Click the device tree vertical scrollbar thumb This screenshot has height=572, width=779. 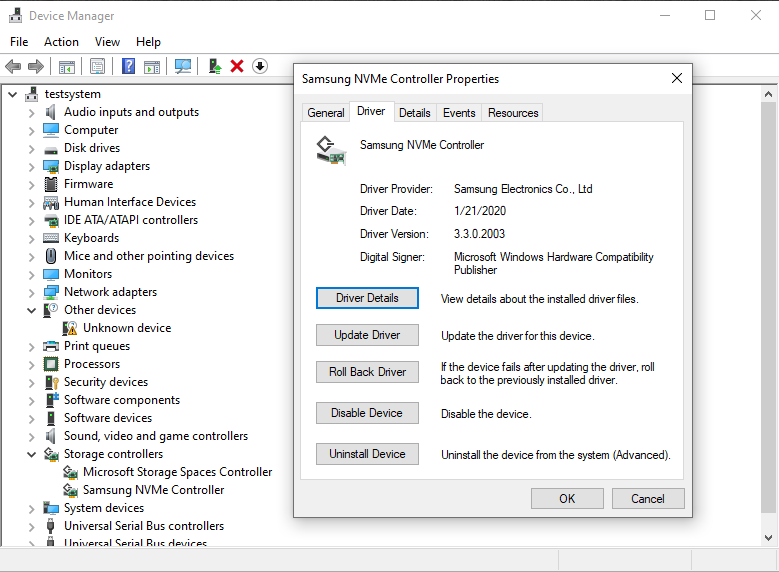[x=768, y=308]
